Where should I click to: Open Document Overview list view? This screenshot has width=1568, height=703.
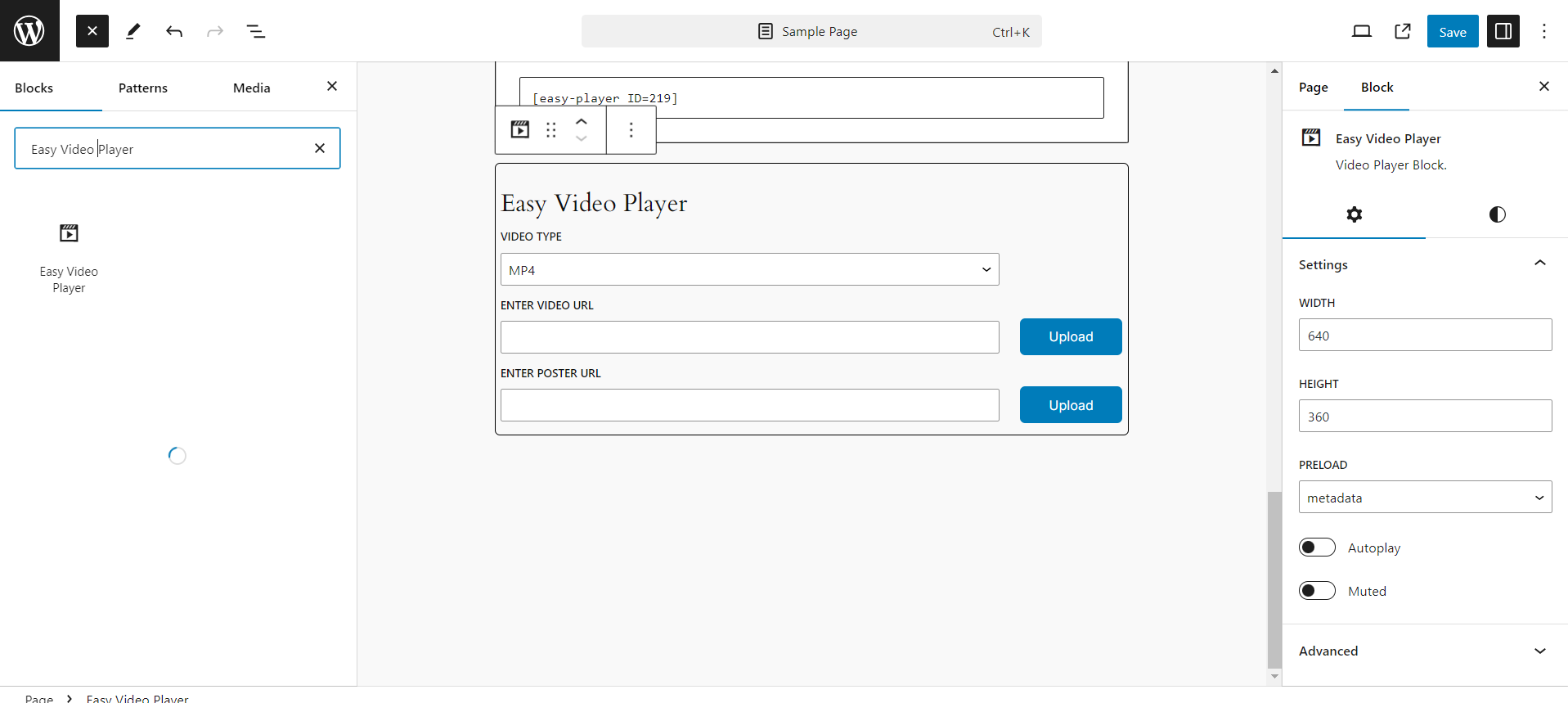[x=256, y=31]
